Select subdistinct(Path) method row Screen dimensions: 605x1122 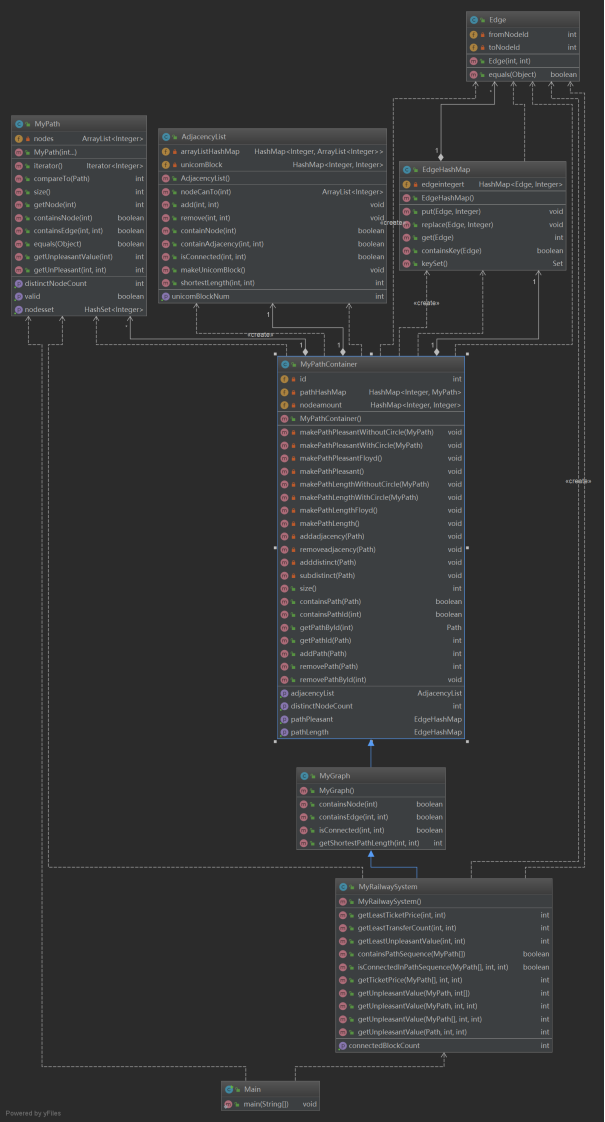(371, 575)
